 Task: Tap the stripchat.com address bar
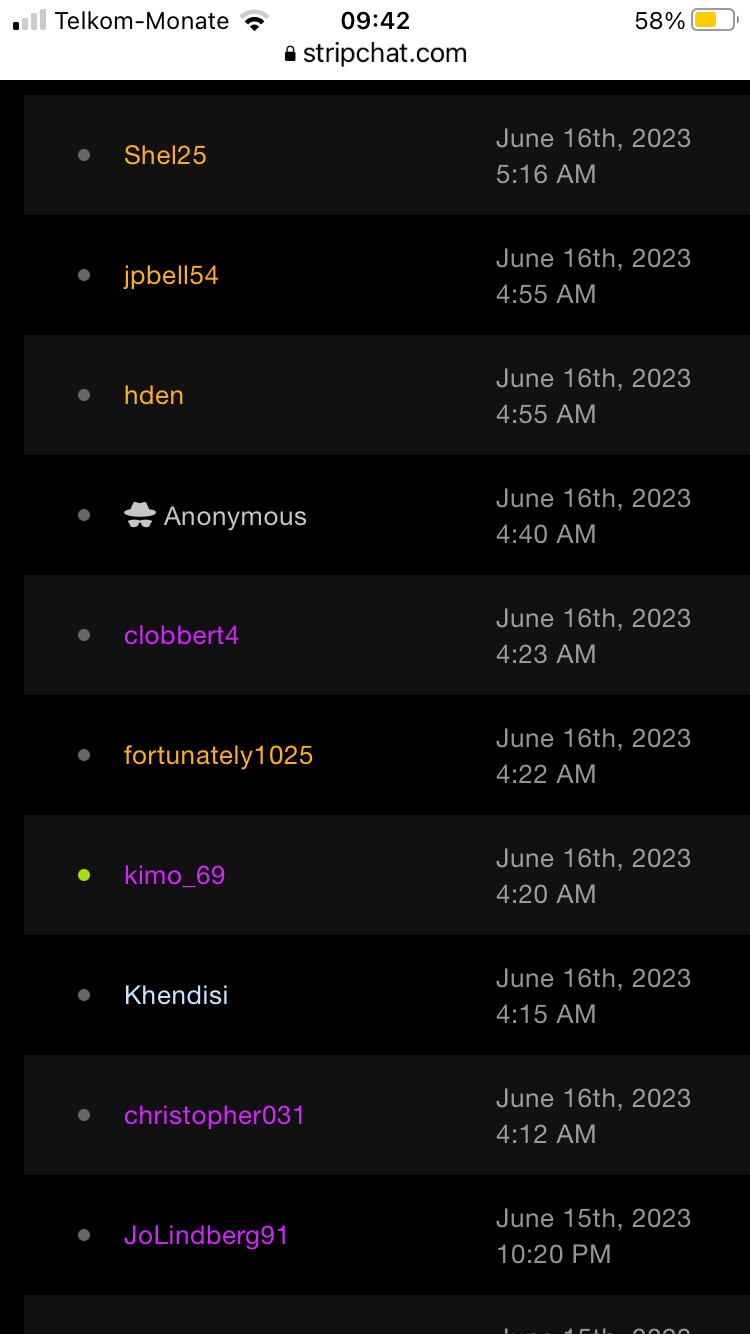(x=384, y=54)
